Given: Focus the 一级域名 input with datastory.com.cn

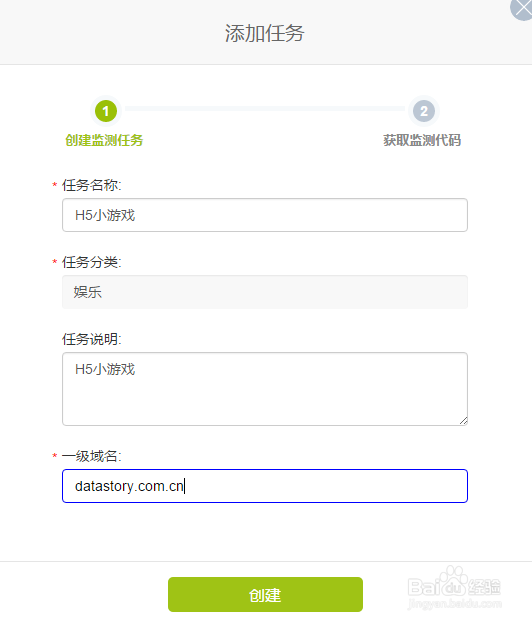Looking at the screenshot, I should 265,486.
